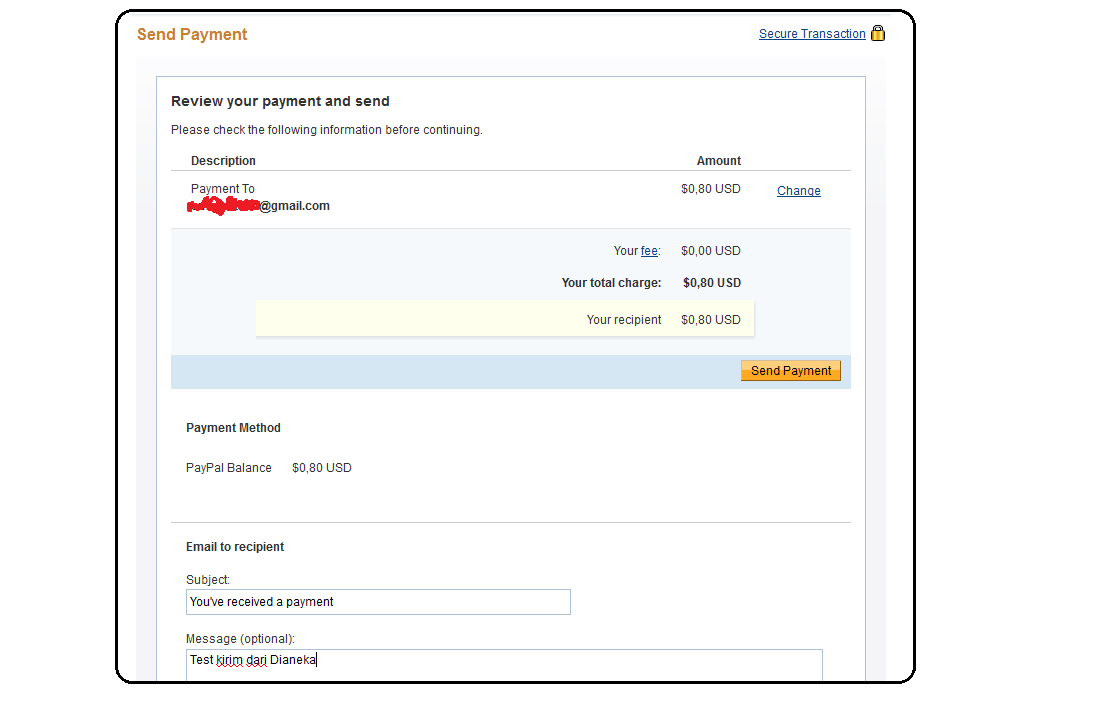Click the recipient gmail.com email address

(260, 206)
